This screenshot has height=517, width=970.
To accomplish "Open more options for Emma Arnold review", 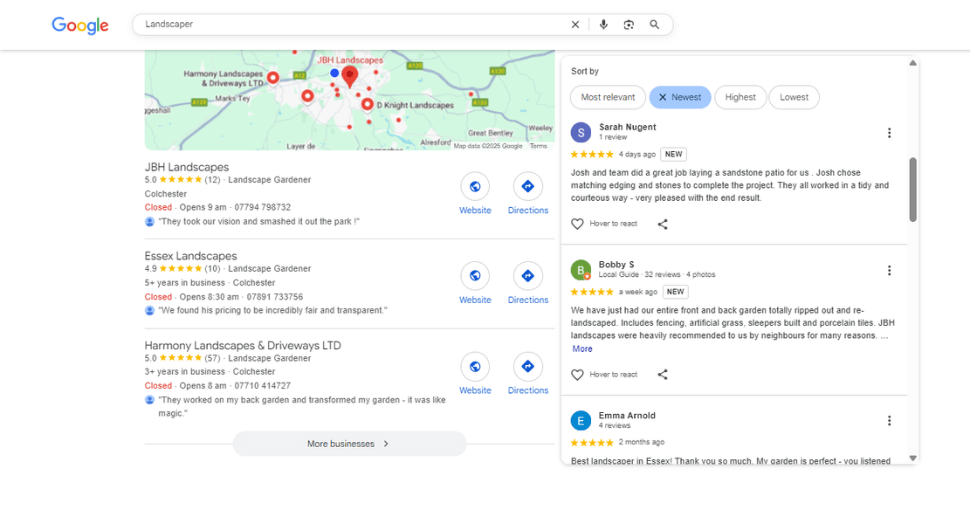I will coord(889,421).
